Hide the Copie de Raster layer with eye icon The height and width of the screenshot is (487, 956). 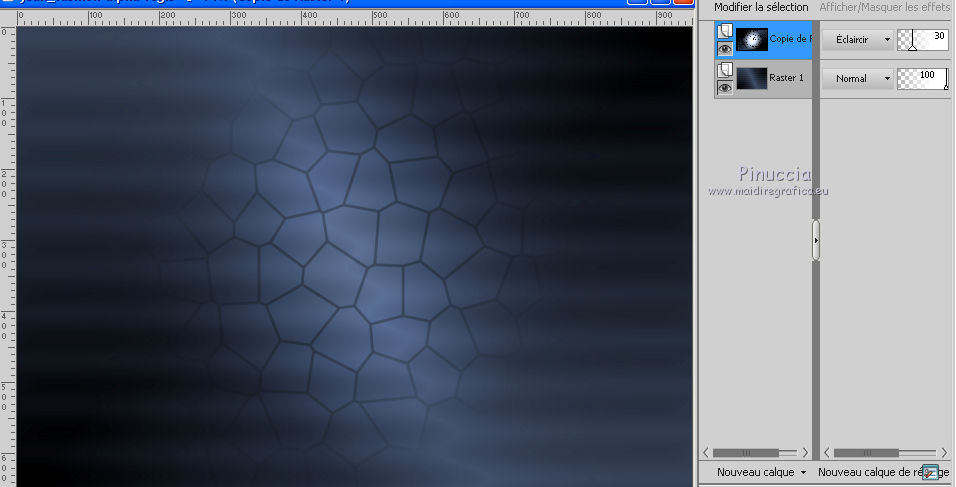tap(725, 49)
